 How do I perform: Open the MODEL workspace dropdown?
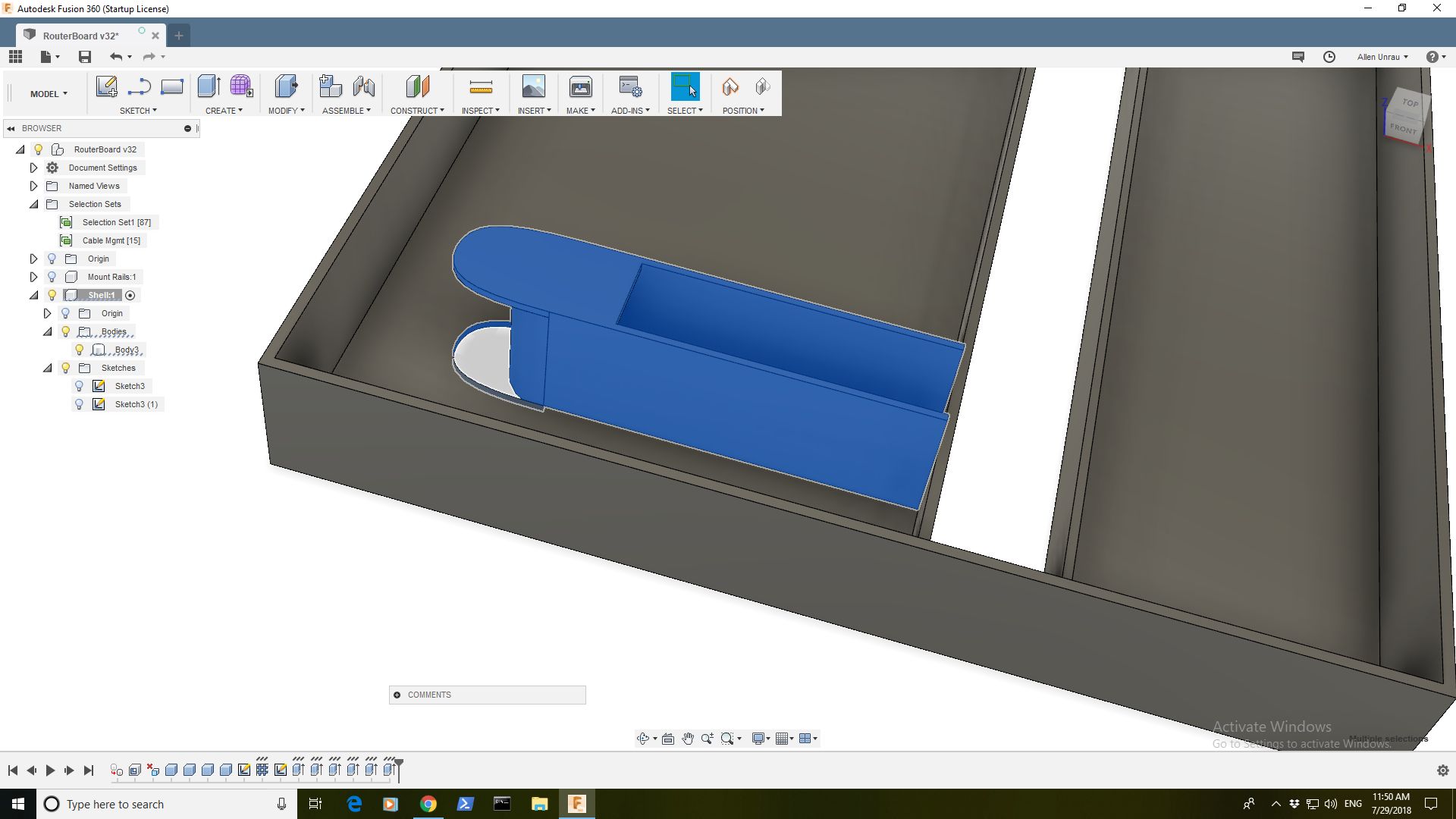point(49,94)
